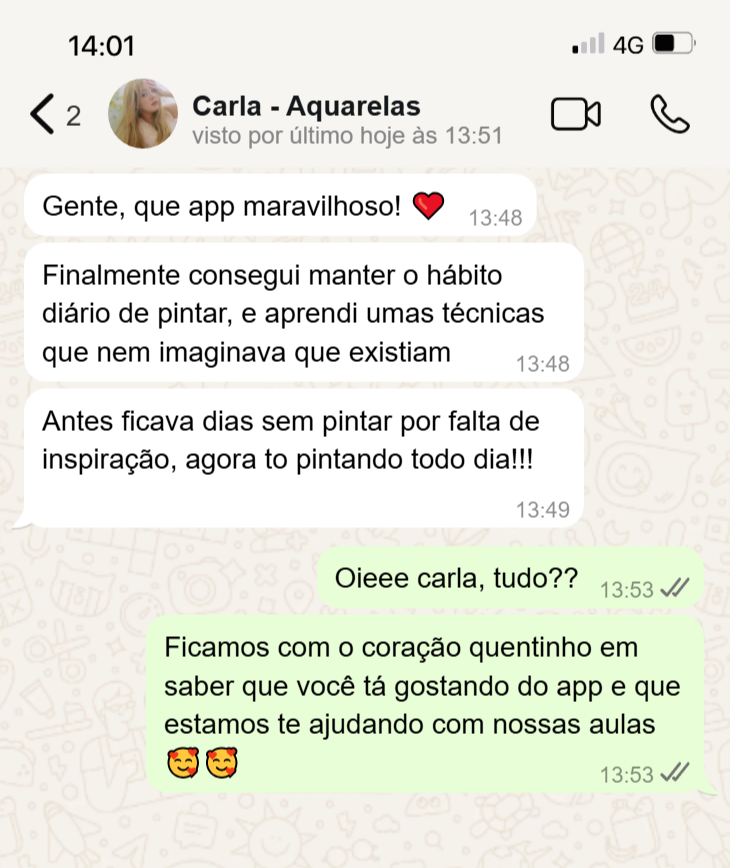Tap the smiling hearts emojis
730x868 pixels.
pos(202,763)
